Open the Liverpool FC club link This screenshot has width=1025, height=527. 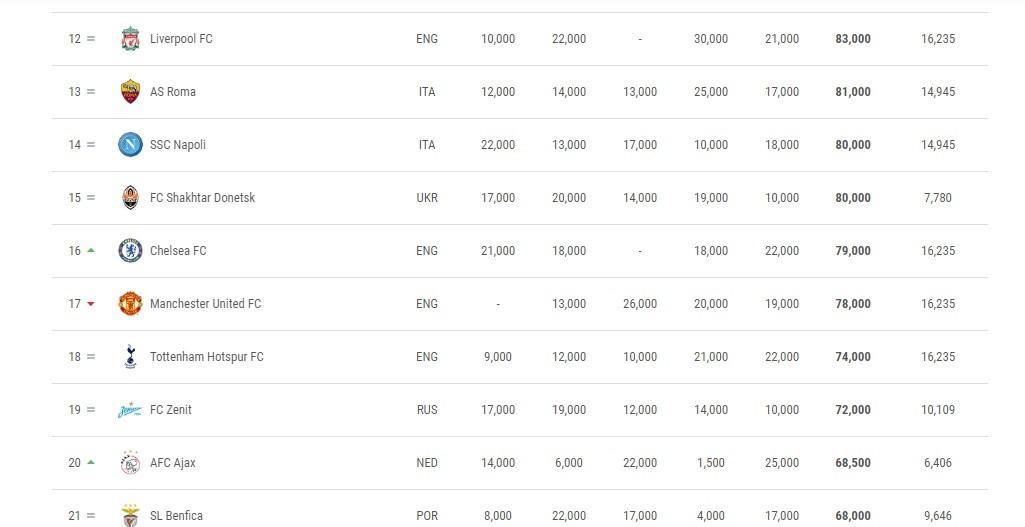[181, 39]
